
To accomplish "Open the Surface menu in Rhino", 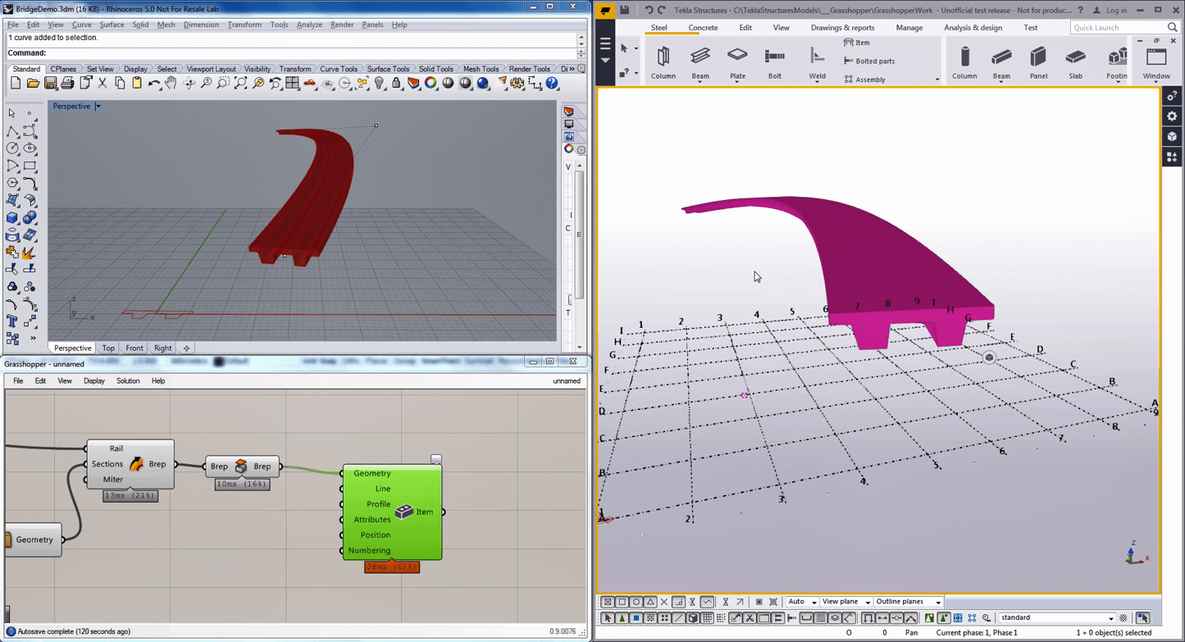I will click(112, 24).
